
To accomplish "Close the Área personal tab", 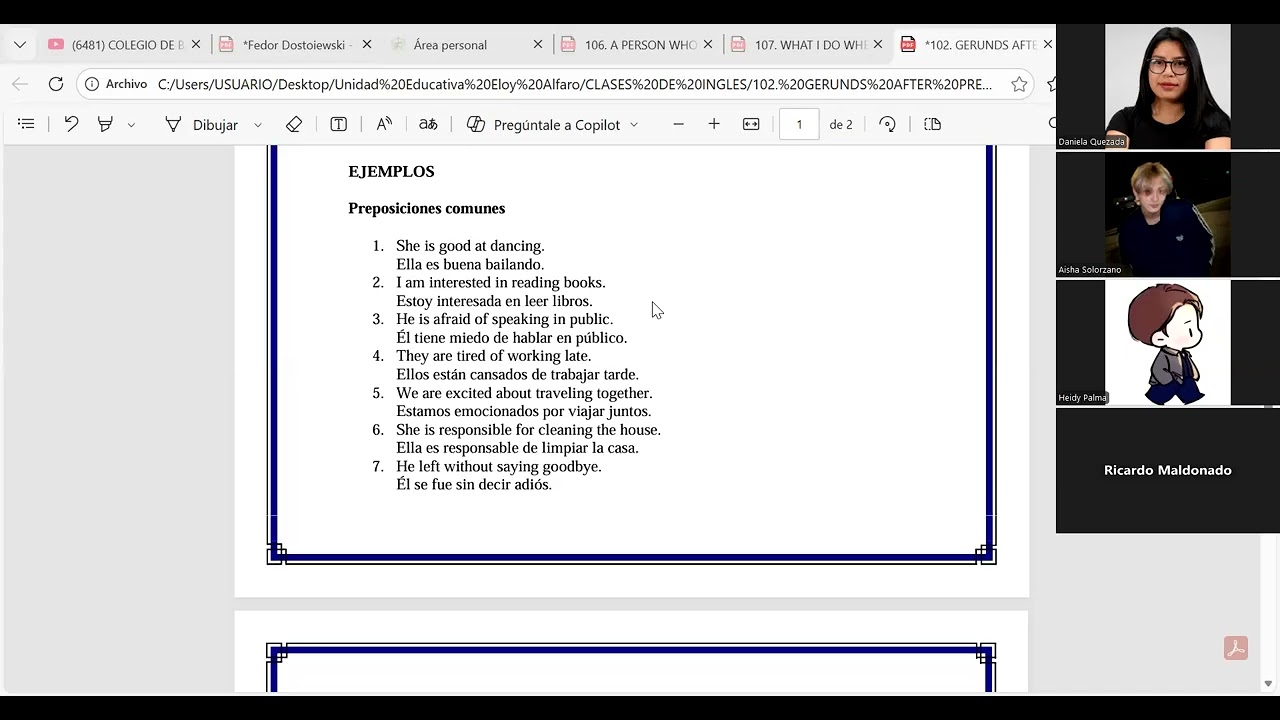I will (538, 45).
